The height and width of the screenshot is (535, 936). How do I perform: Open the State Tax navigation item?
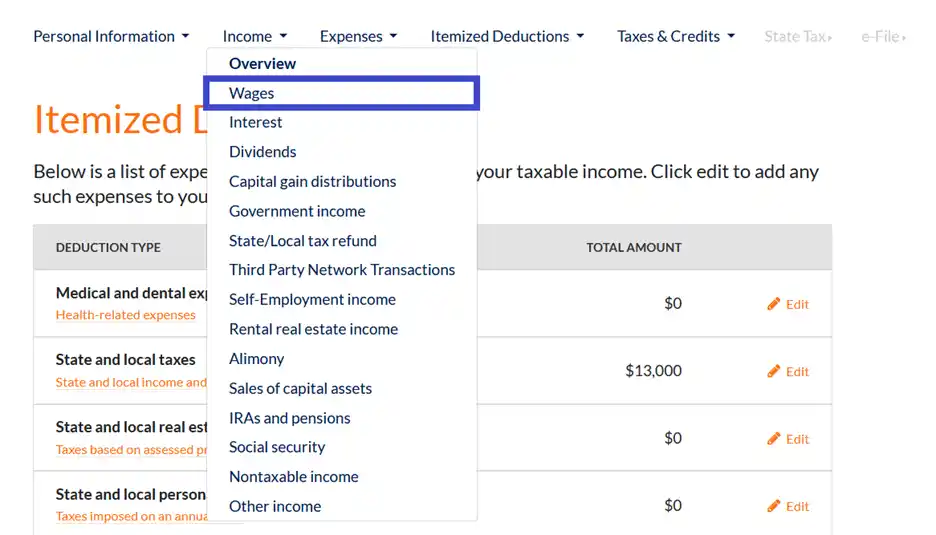798,37
